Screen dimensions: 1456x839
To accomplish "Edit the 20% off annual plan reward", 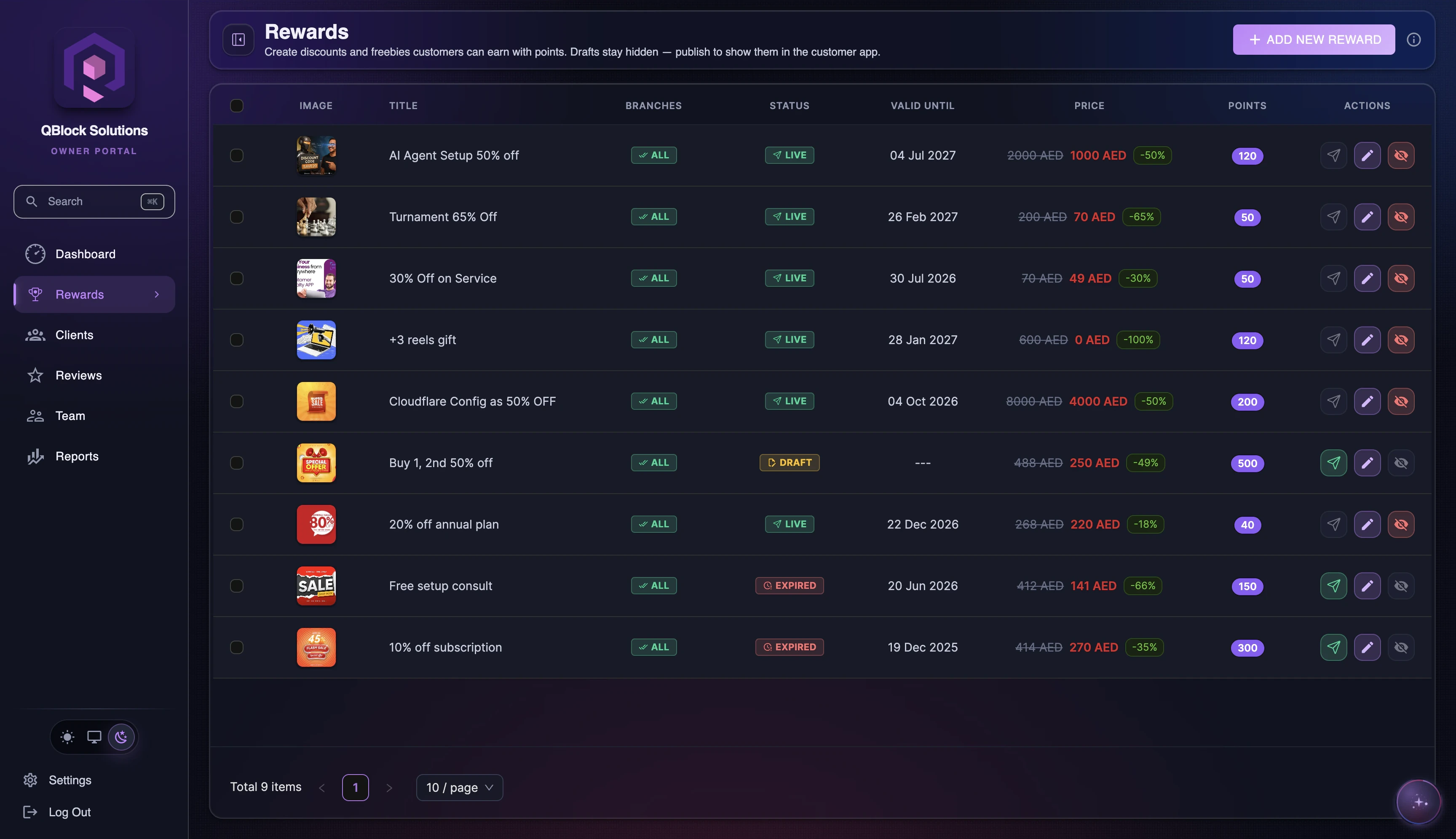I will click(x=1367, y=524).
